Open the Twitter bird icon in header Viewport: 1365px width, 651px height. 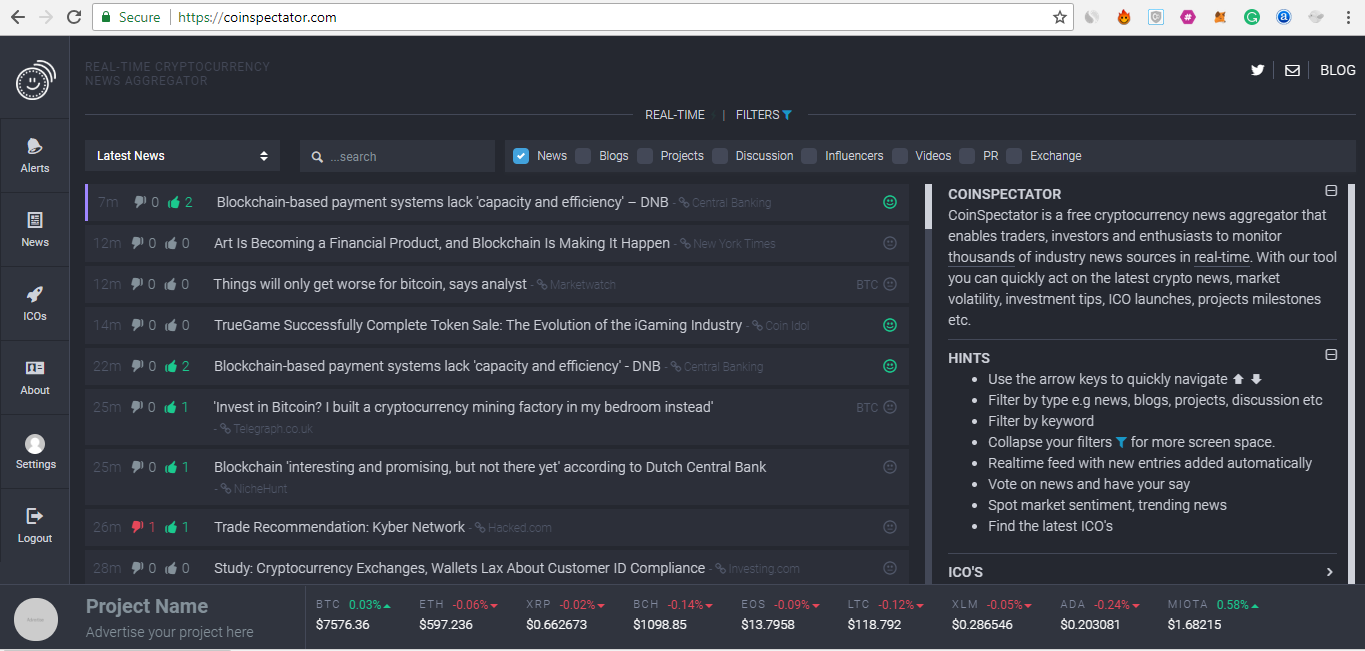(1257, 70)
